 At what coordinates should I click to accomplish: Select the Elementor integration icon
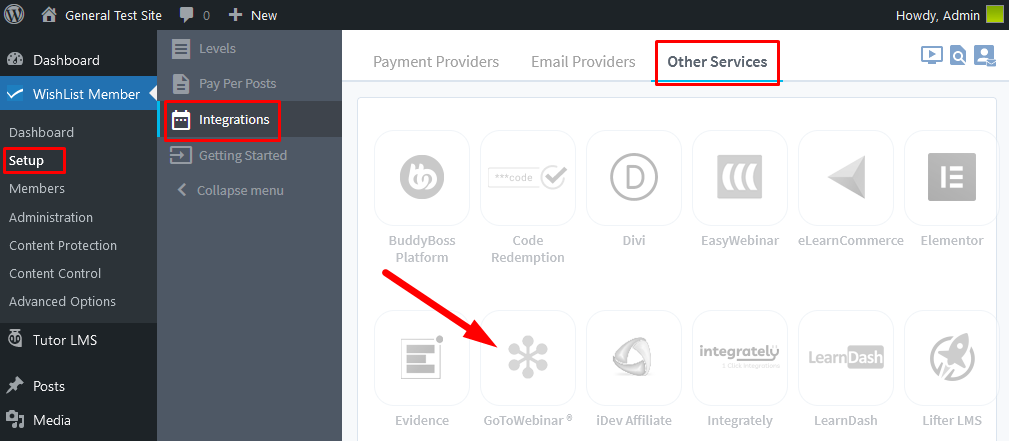pyautogui.click(x=952, y=177)
